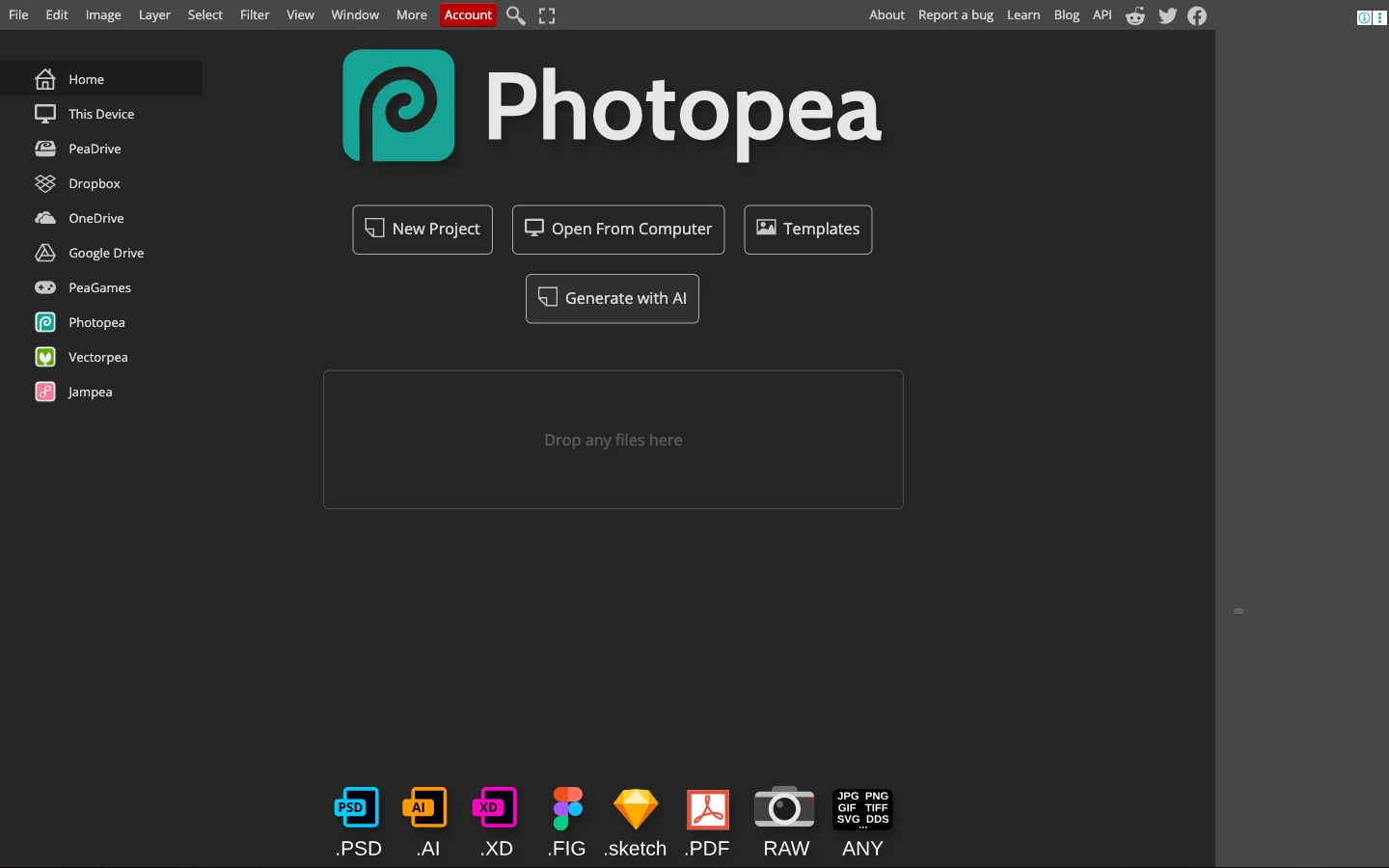Image resolution: width=1389 pixels, height=868 pixels.
Task: Open the View menu
Action: 300,14
